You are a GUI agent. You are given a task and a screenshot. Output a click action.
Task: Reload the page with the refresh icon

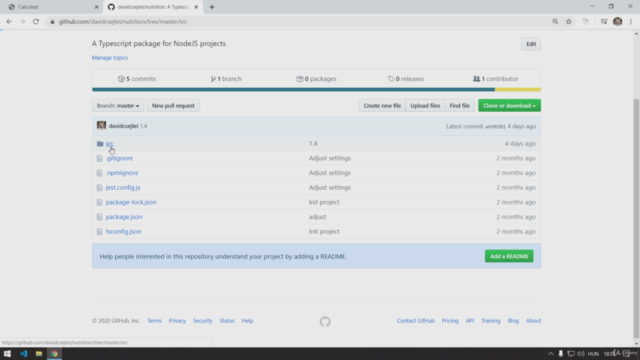[36, 22]
